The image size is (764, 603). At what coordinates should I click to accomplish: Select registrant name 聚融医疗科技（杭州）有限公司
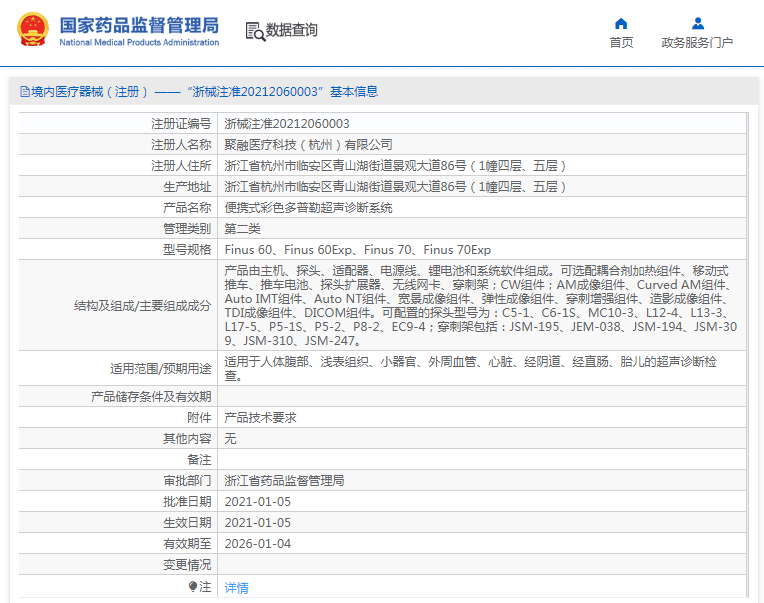point(308,145)
